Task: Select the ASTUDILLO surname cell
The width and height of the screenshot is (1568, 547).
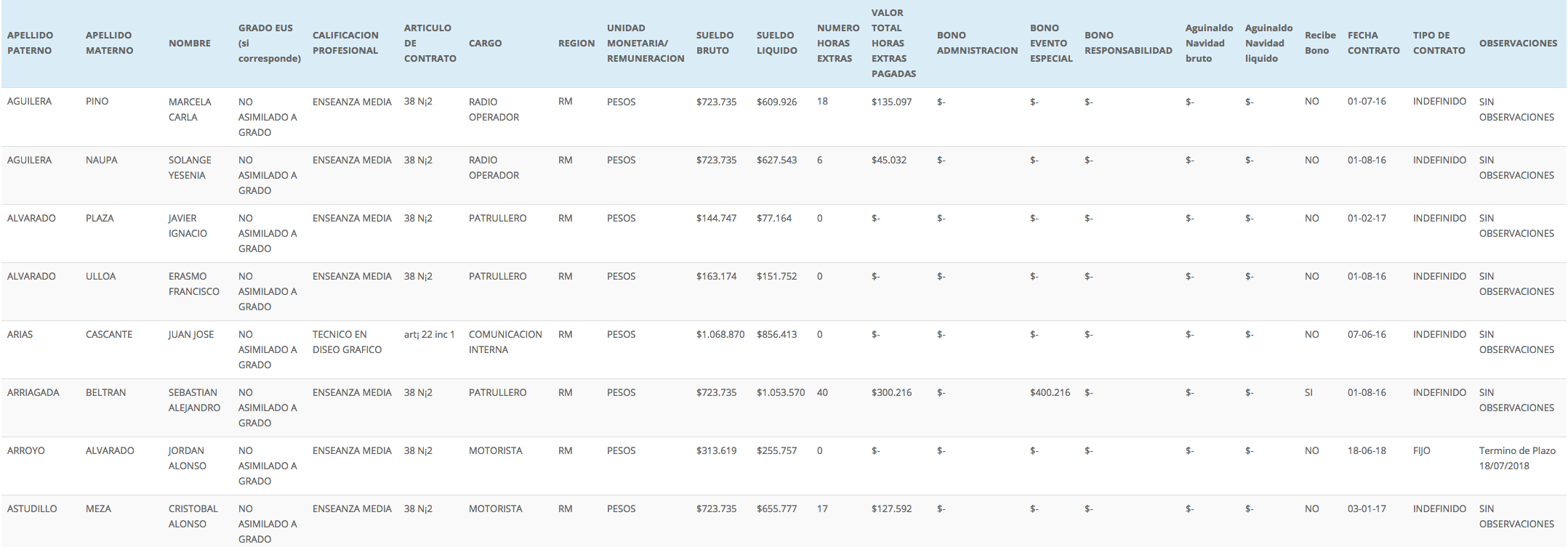Action: 32,508
